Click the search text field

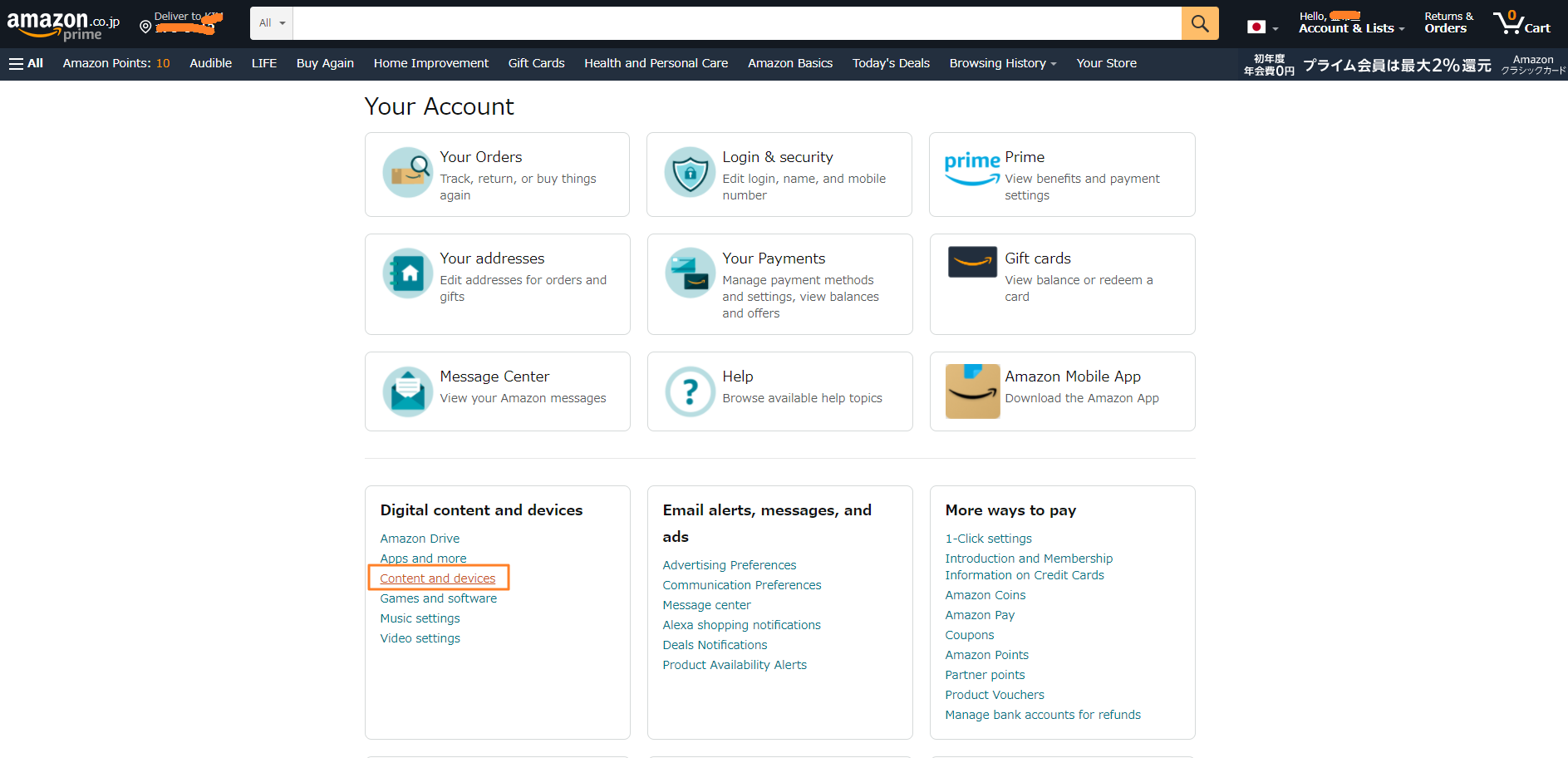pyautogui.click(x=737, y=23)
